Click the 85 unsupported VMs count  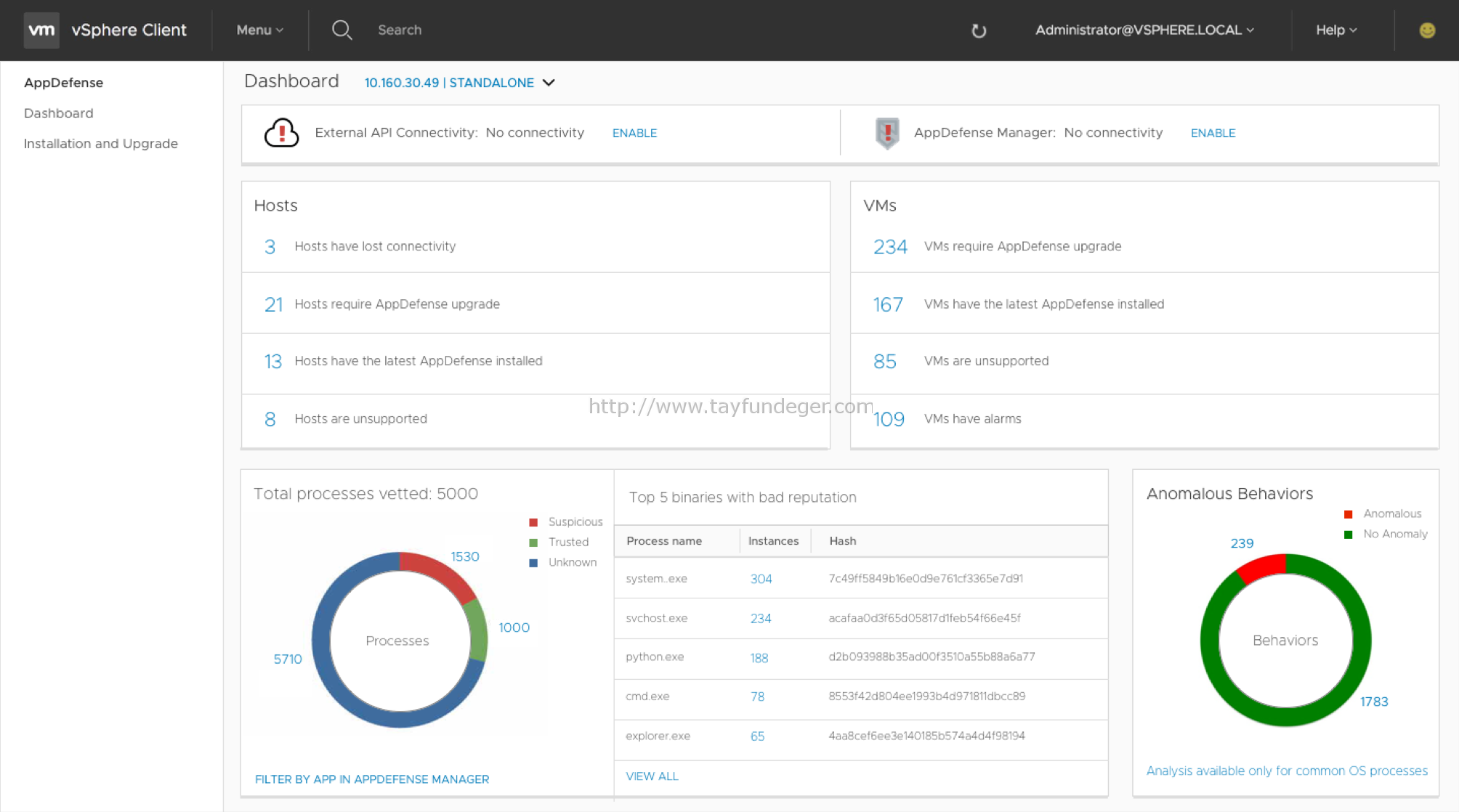click(x=884, y=361)
